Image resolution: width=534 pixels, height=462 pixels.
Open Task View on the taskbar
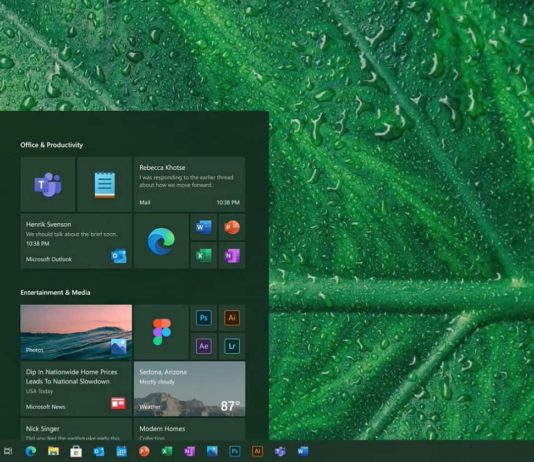coord(8,451)
